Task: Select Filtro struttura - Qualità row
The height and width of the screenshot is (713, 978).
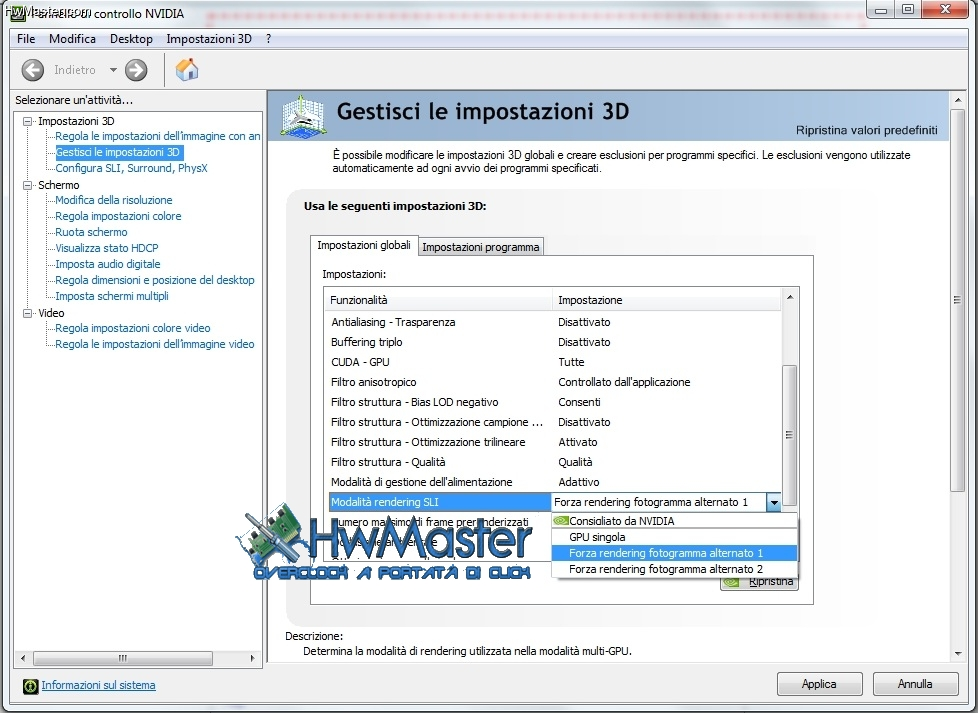Action: [x=554, y=462]
